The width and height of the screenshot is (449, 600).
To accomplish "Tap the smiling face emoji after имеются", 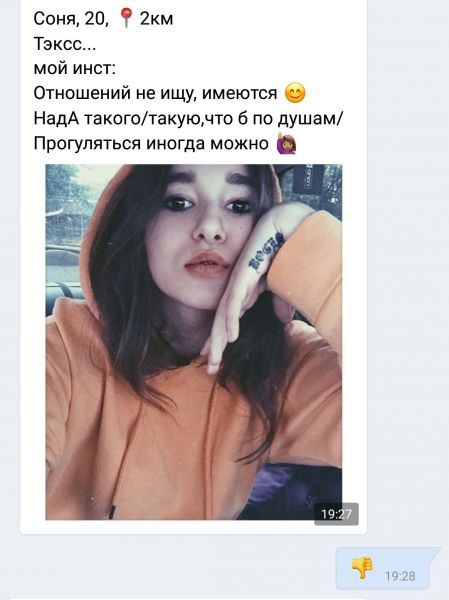I will tap(296, 93).
